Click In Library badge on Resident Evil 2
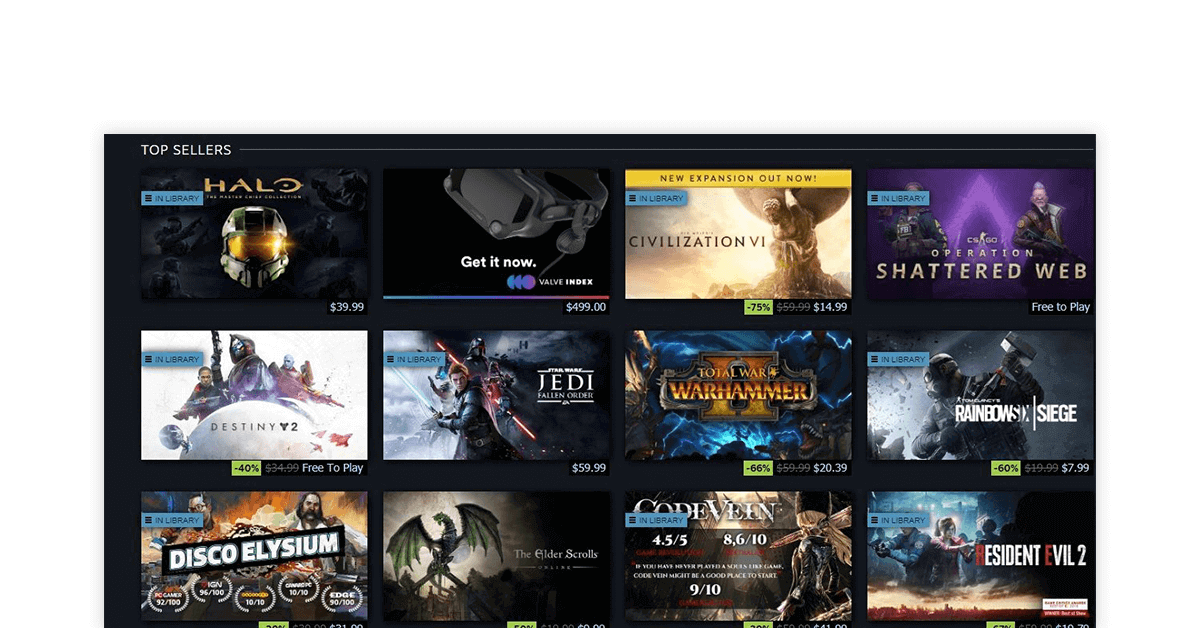The image size is (1200, 628). coord(898,520)
